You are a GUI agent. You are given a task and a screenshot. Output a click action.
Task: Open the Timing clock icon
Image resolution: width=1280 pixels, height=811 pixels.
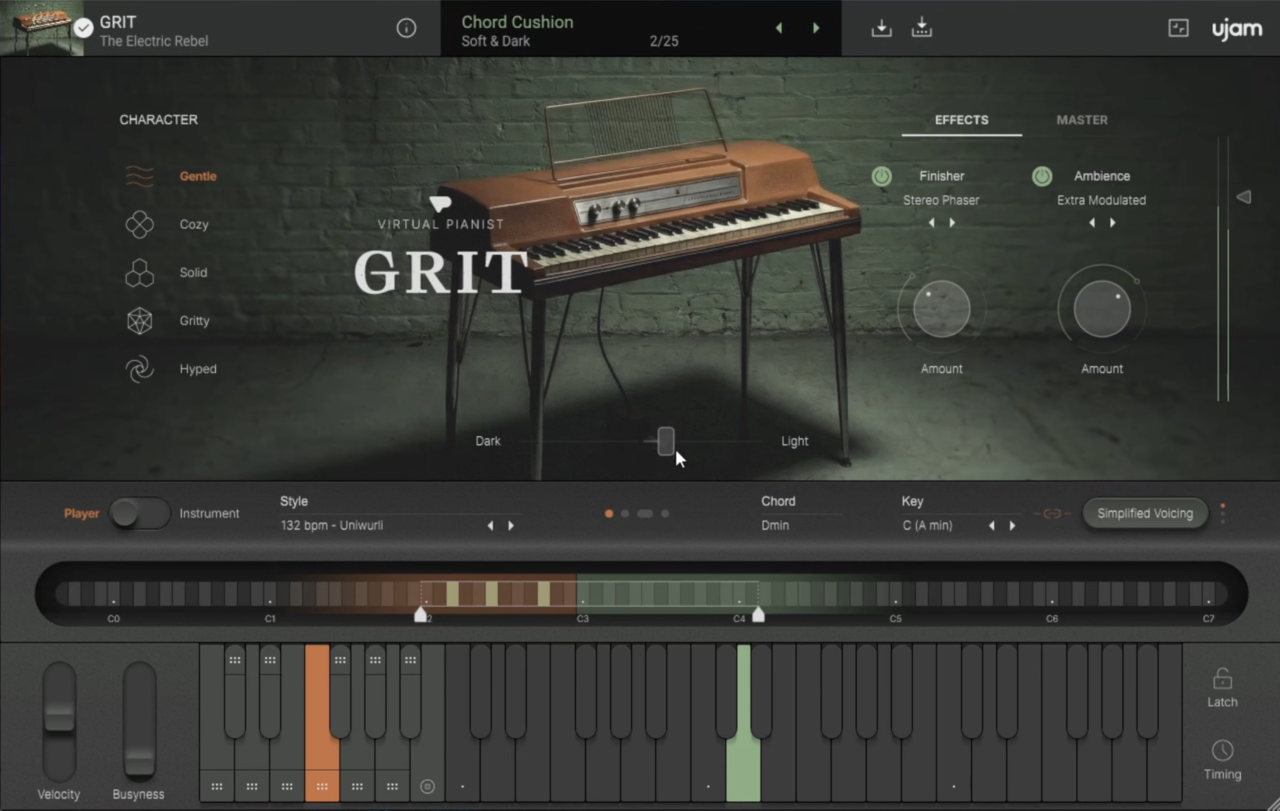(x=1222, y=750)
